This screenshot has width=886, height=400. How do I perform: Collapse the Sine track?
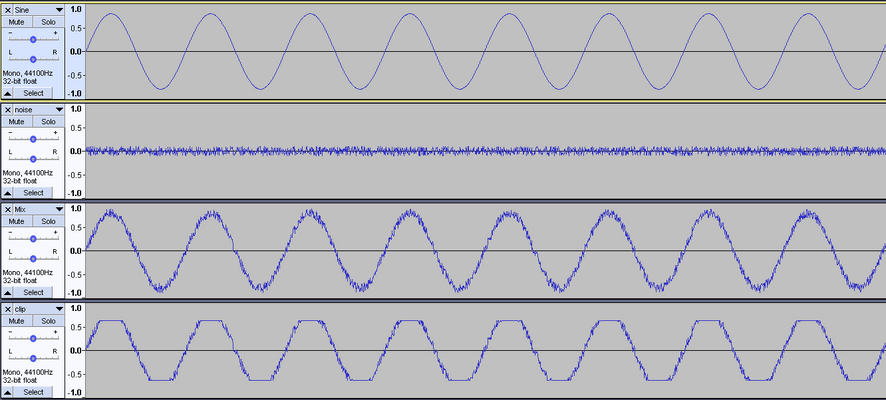pyautogui.click(x=8, y=93)
